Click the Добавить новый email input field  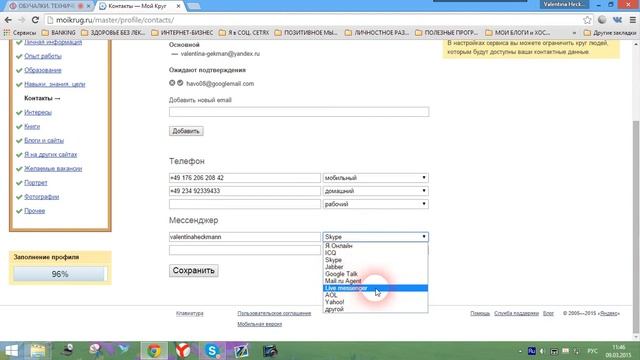pos(299,112)
